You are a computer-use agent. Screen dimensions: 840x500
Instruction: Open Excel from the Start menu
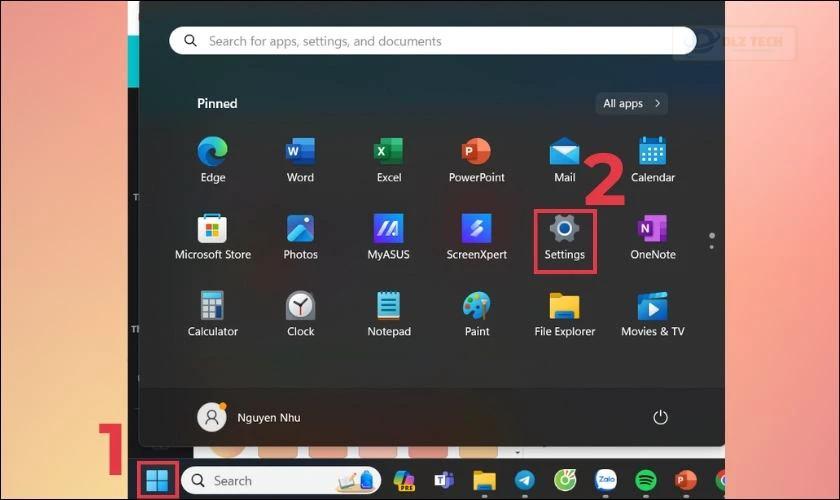coord(388,160)
